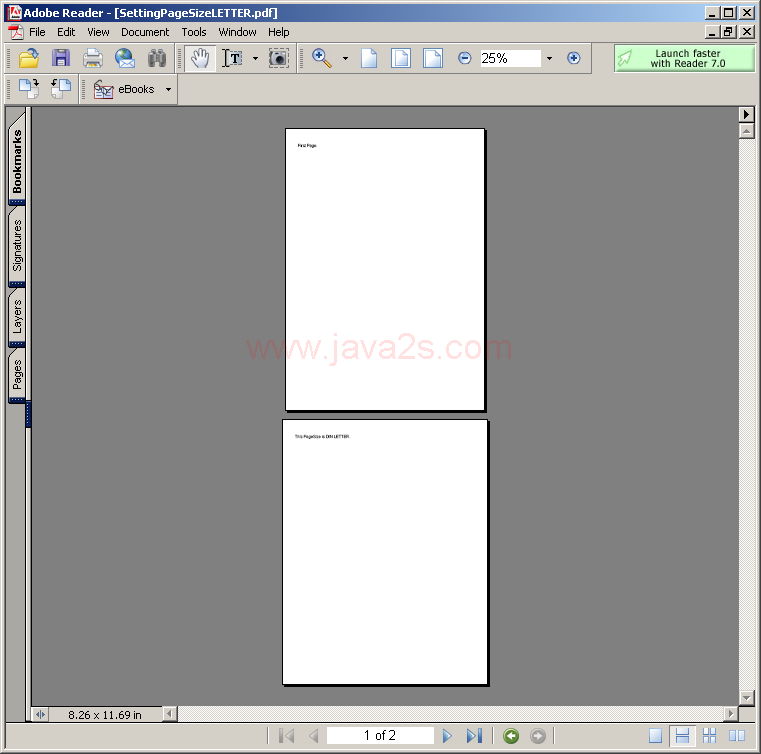Open the View menu
Image resolution: width=761 pixels, height=754 pixels.
click(x=98, y=32)
